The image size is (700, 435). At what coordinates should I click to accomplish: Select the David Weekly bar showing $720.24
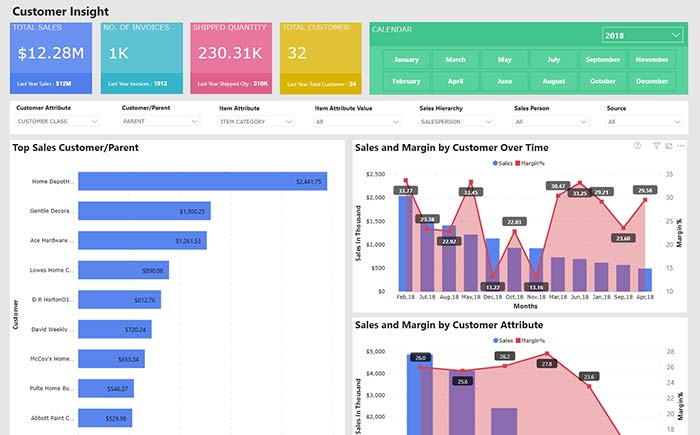115,329
